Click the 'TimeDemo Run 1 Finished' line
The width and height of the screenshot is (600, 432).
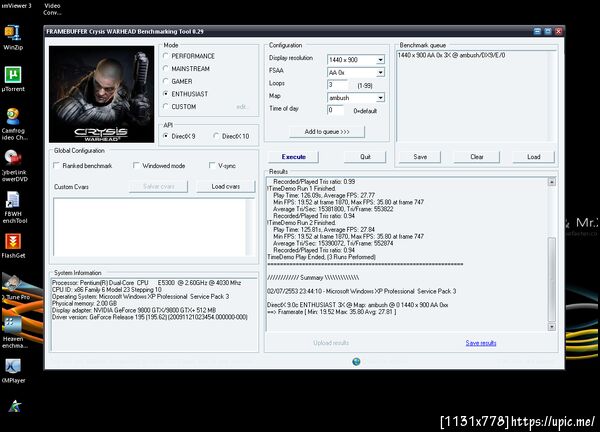point(302,188)
